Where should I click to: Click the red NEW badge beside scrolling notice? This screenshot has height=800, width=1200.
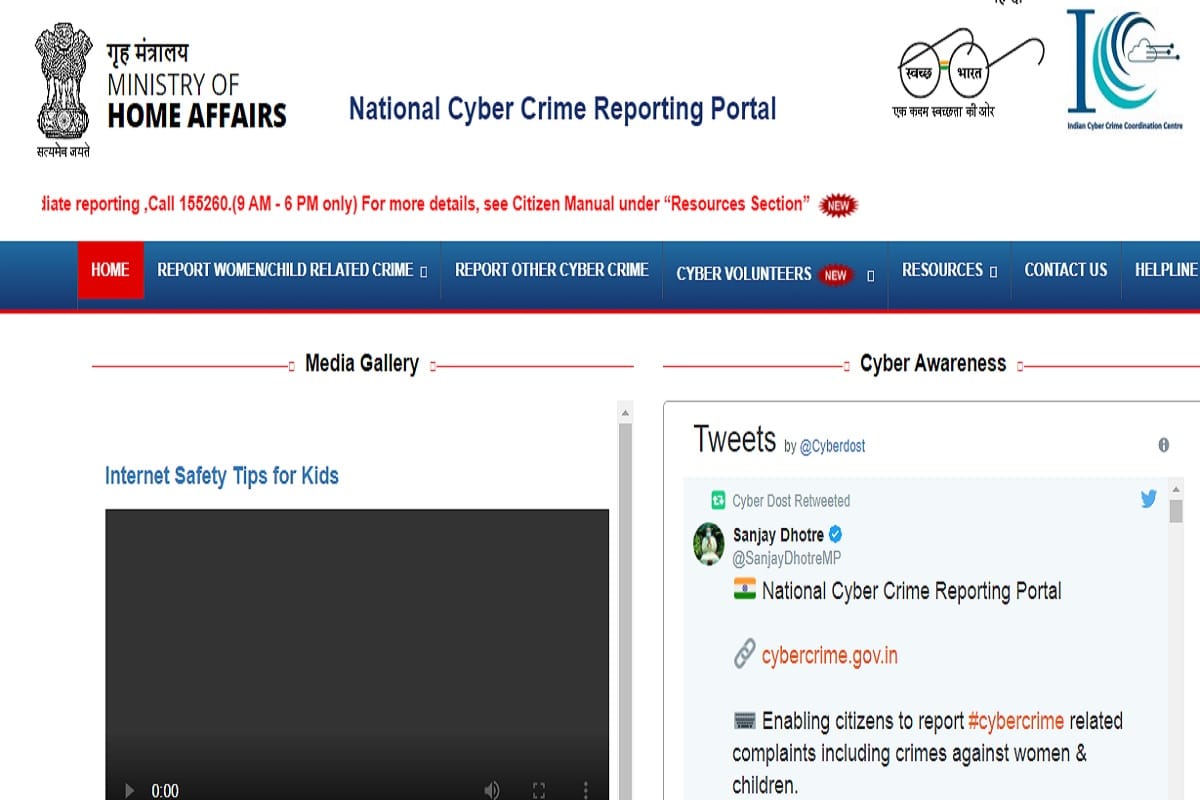(838, 205)
